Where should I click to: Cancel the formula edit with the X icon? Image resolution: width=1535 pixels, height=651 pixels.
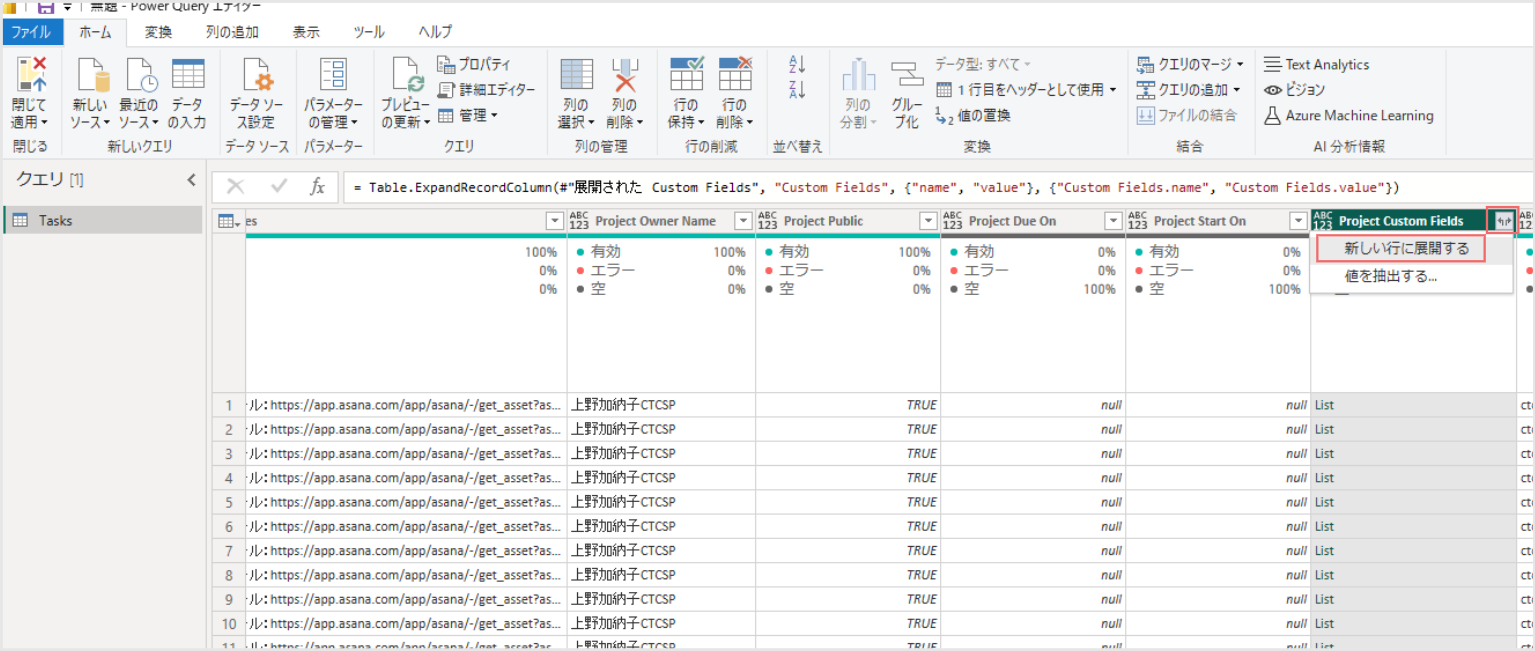pos(236,187)
